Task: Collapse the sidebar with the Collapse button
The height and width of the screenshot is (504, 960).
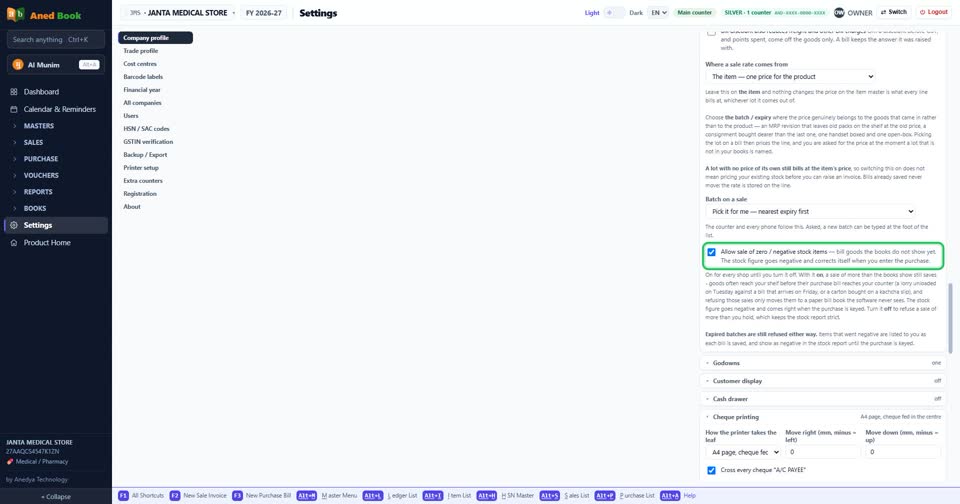Action: [56, 497]
